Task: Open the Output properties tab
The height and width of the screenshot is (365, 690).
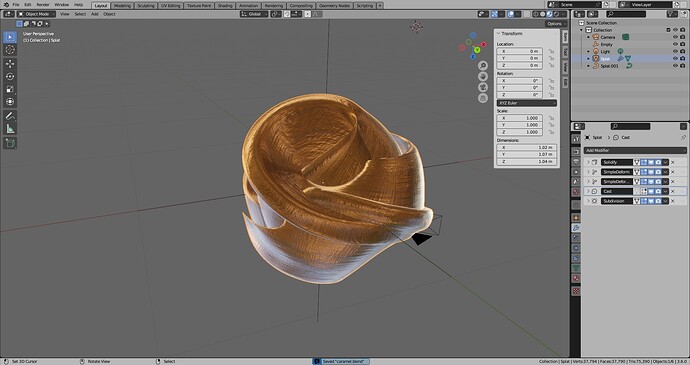Action: [x=576, y=162]
